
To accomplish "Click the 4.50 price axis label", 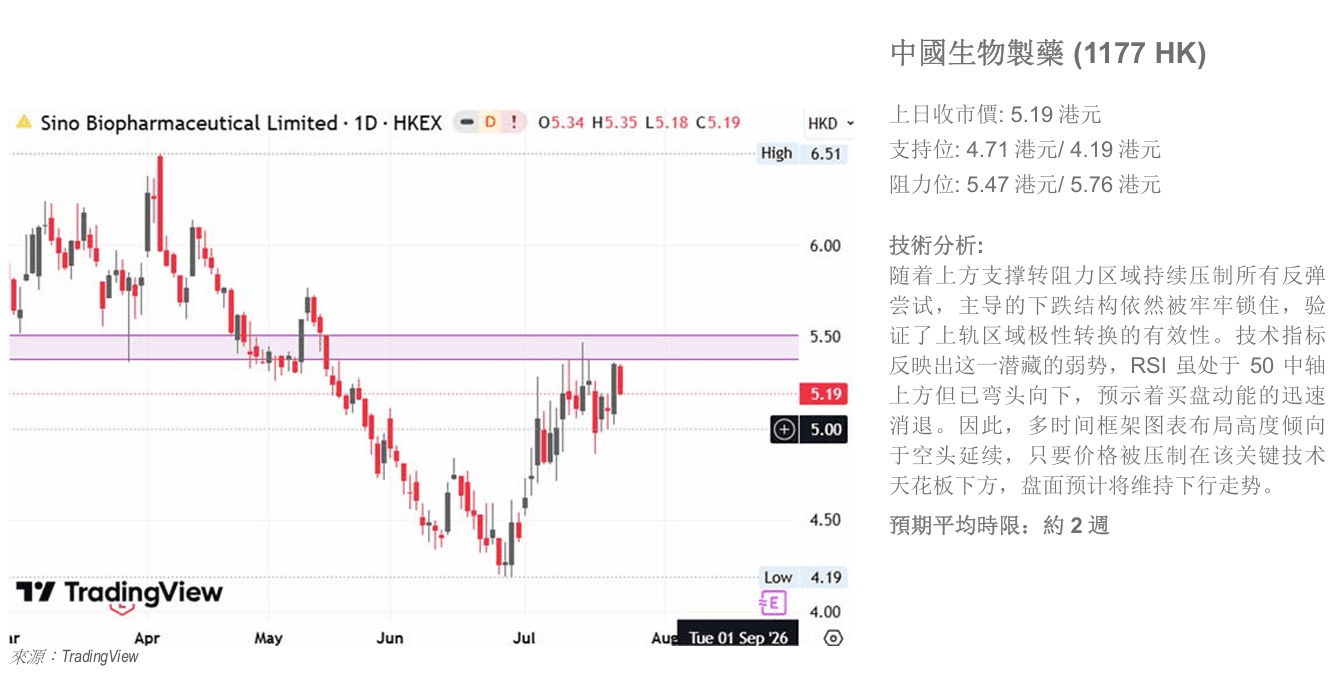I will [x=825, y=520].
